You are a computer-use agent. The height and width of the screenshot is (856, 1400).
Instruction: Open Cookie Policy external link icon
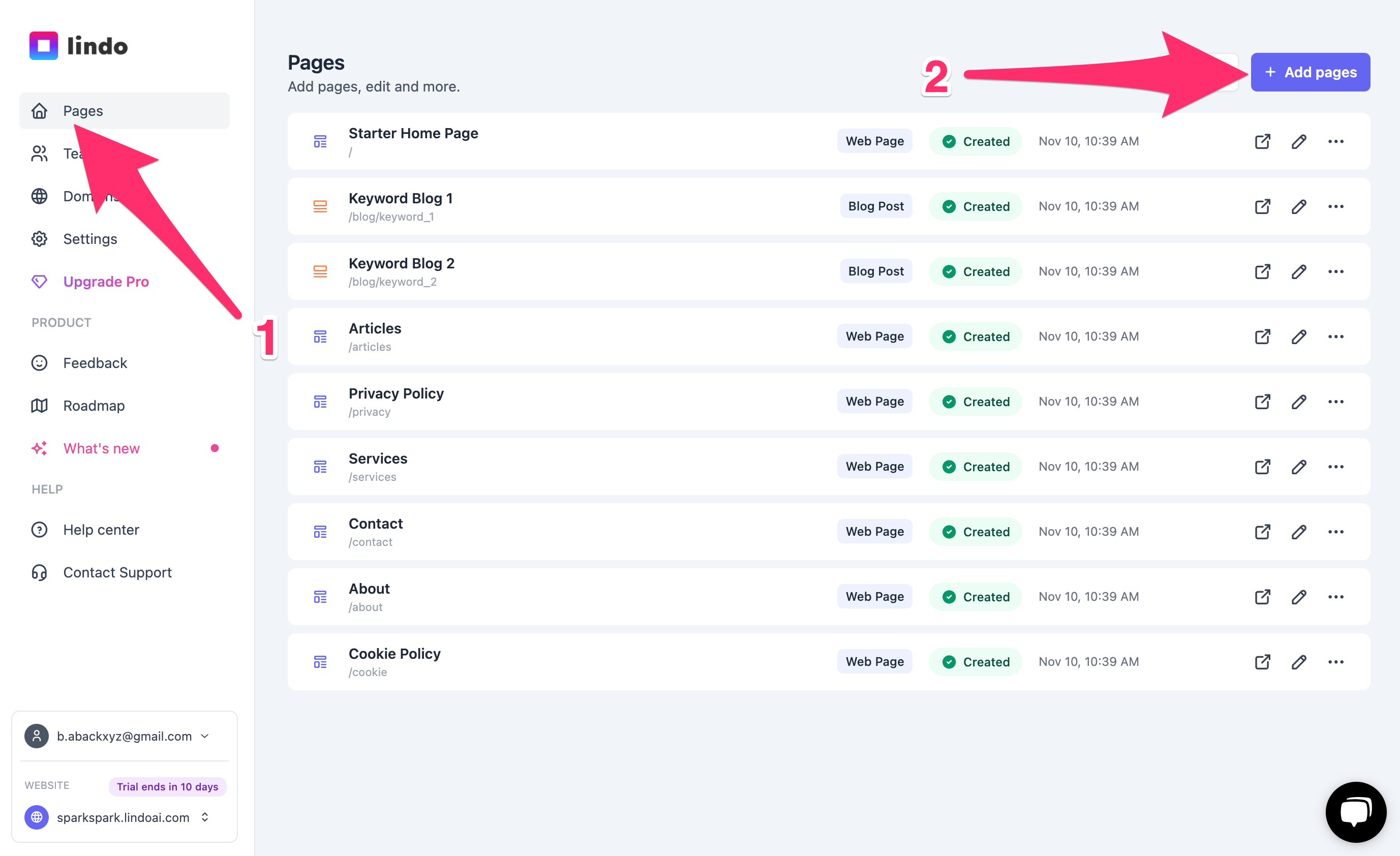click(1263, 662)
